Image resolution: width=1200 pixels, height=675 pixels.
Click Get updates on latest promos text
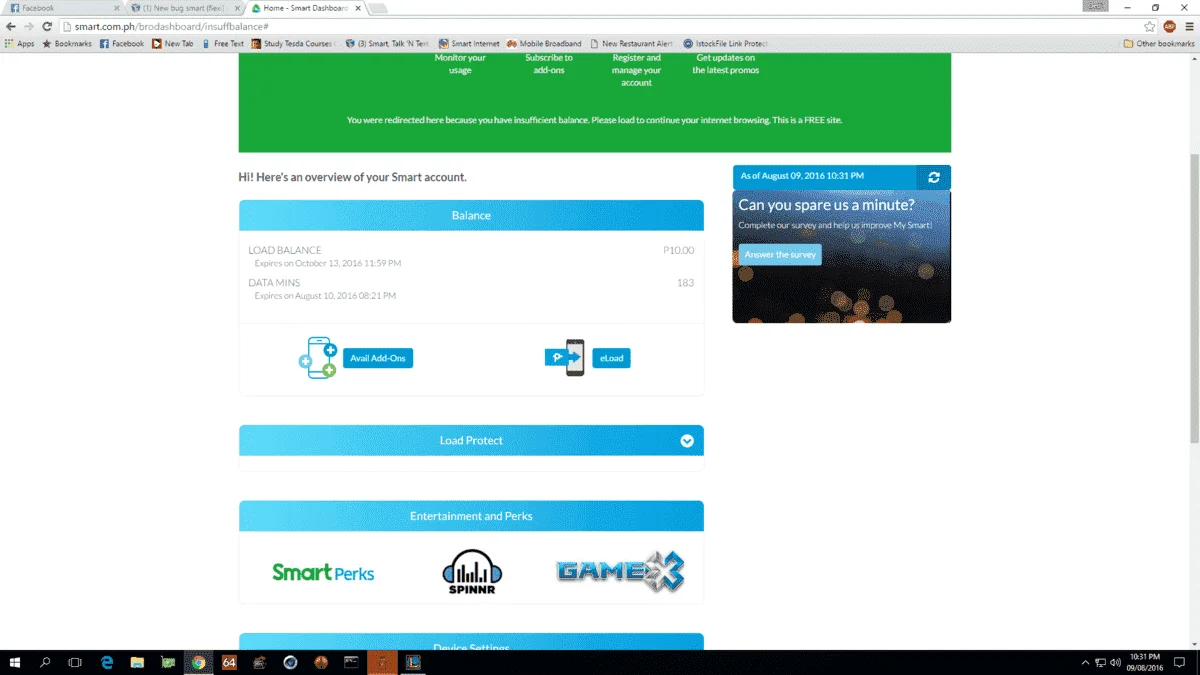point(727,64)
